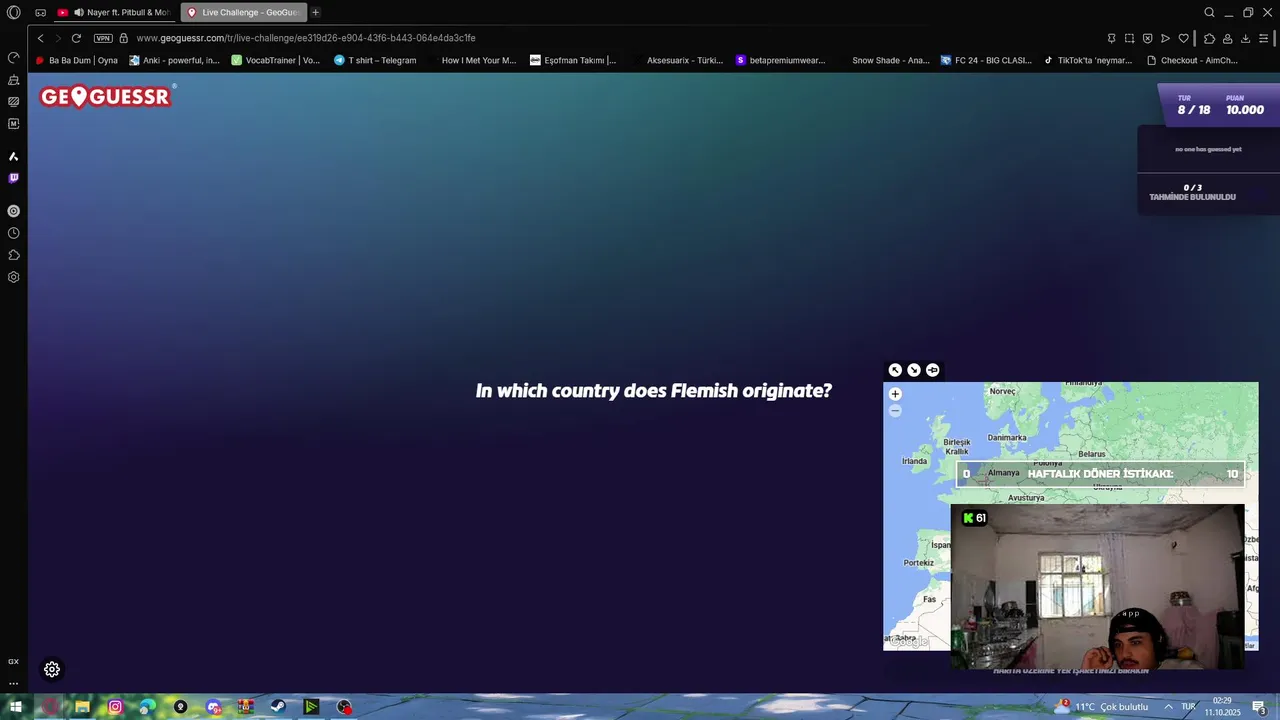Mute audio on the Nayer YouTube tab
The image size is (1280, 720).
(x=79, y=12)
